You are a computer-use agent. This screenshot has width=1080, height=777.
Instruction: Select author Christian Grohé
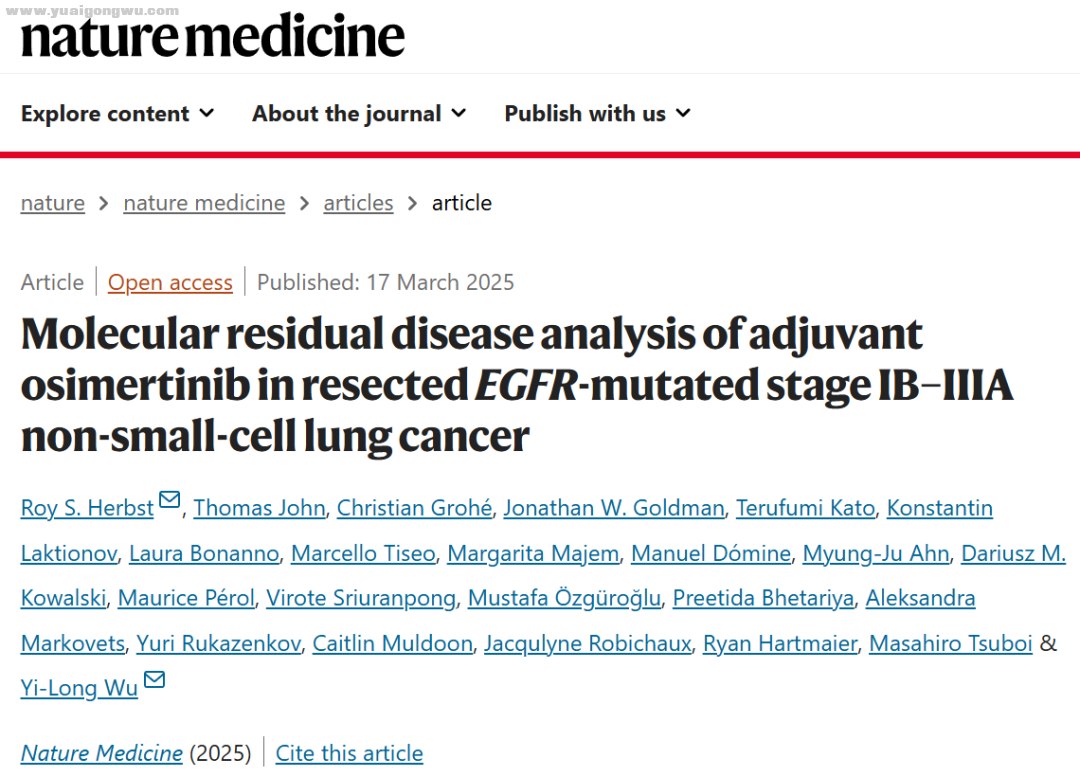coord(415,508)
